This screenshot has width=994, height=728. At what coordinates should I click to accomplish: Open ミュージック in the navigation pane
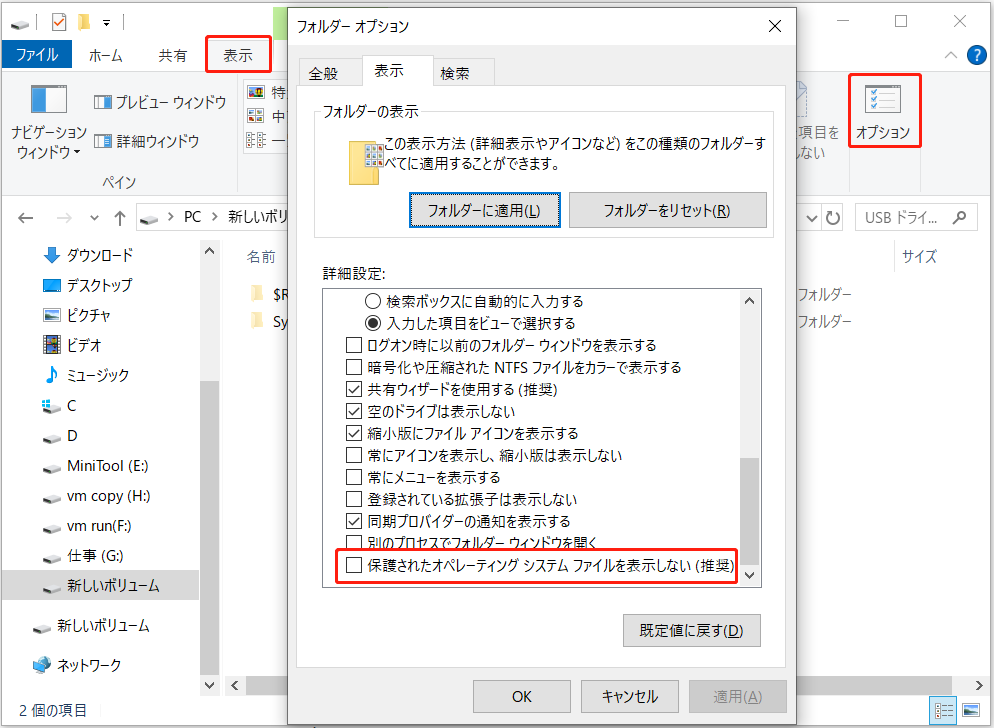tap(86, 375)
